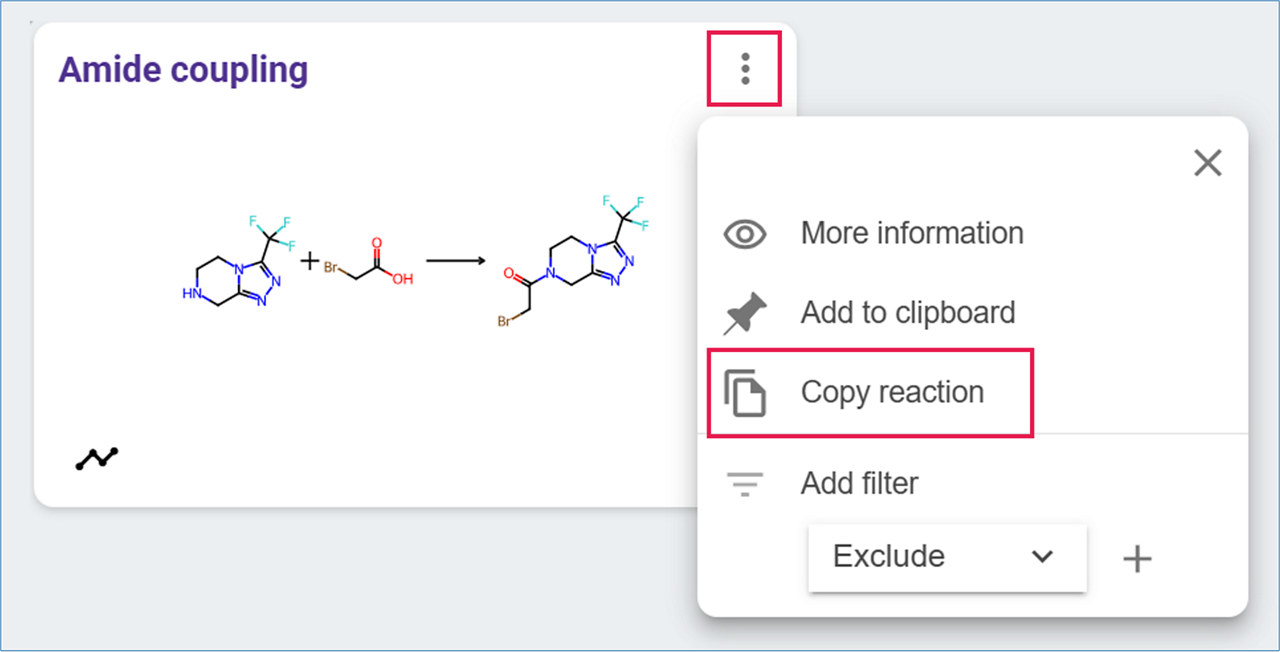Click the plus sign between the reactants
This screenshot has width=1280, height=652.
coord(310,262)
